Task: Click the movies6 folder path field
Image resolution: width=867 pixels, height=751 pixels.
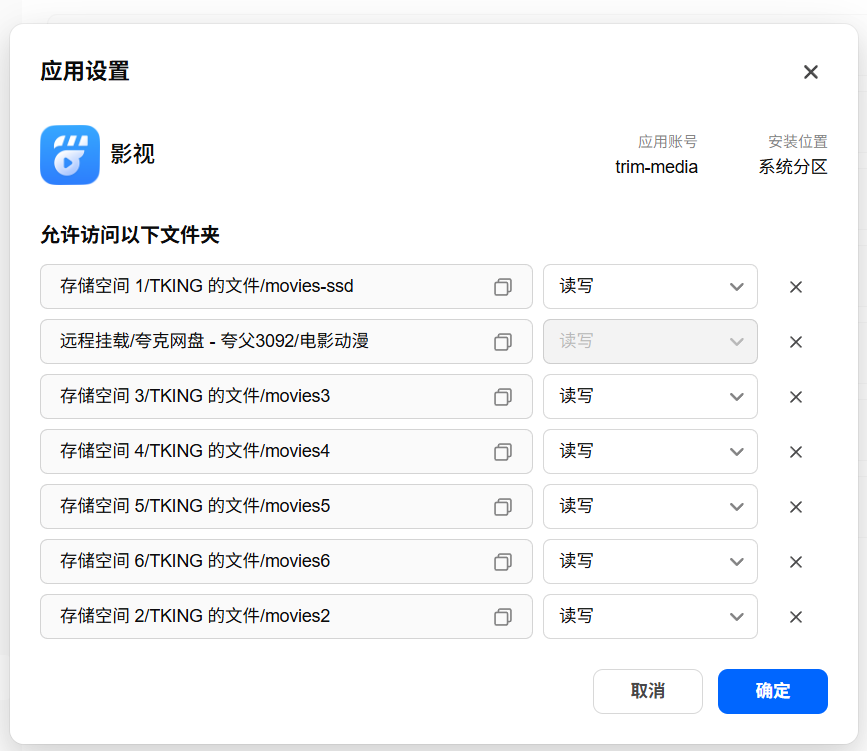Action: pos(286,561)
